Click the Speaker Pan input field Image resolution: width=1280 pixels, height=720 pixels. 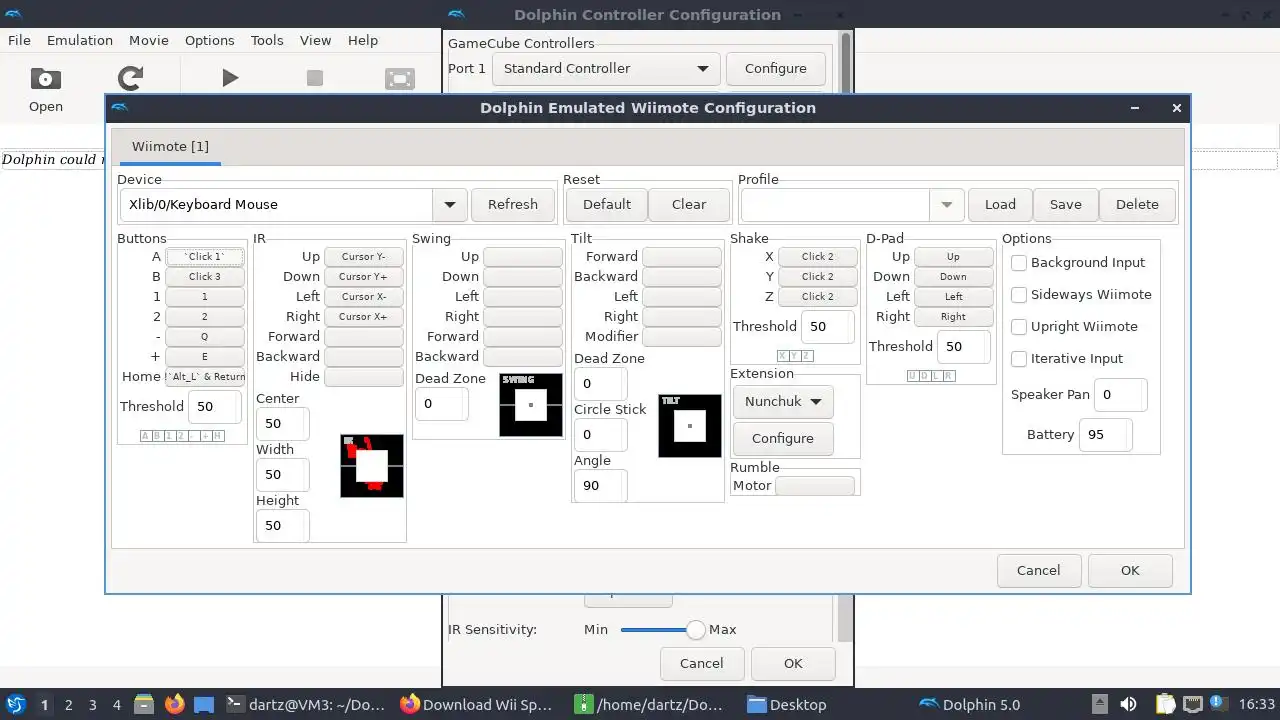click(1120, 394)
